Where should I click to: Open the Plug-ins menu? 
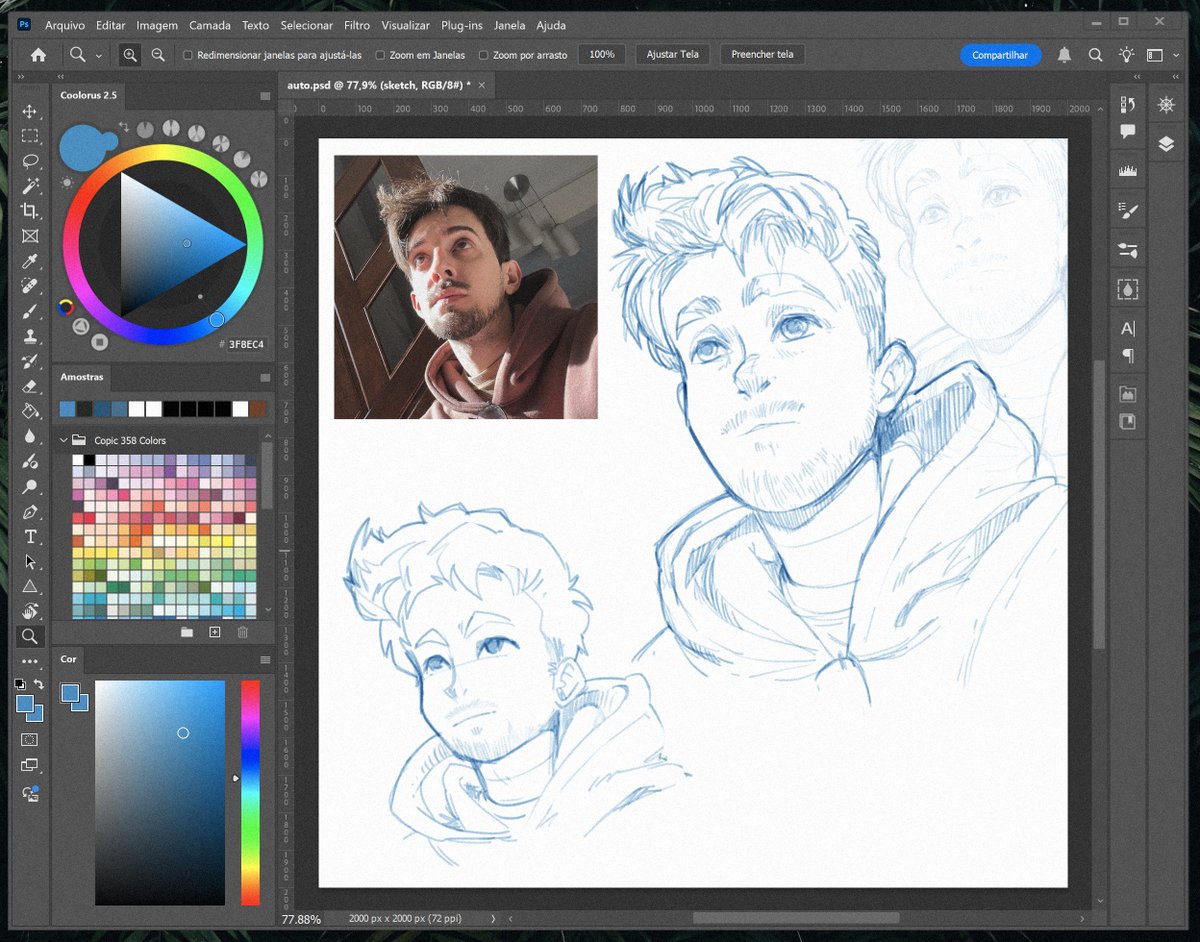click(x=462, y=25)
